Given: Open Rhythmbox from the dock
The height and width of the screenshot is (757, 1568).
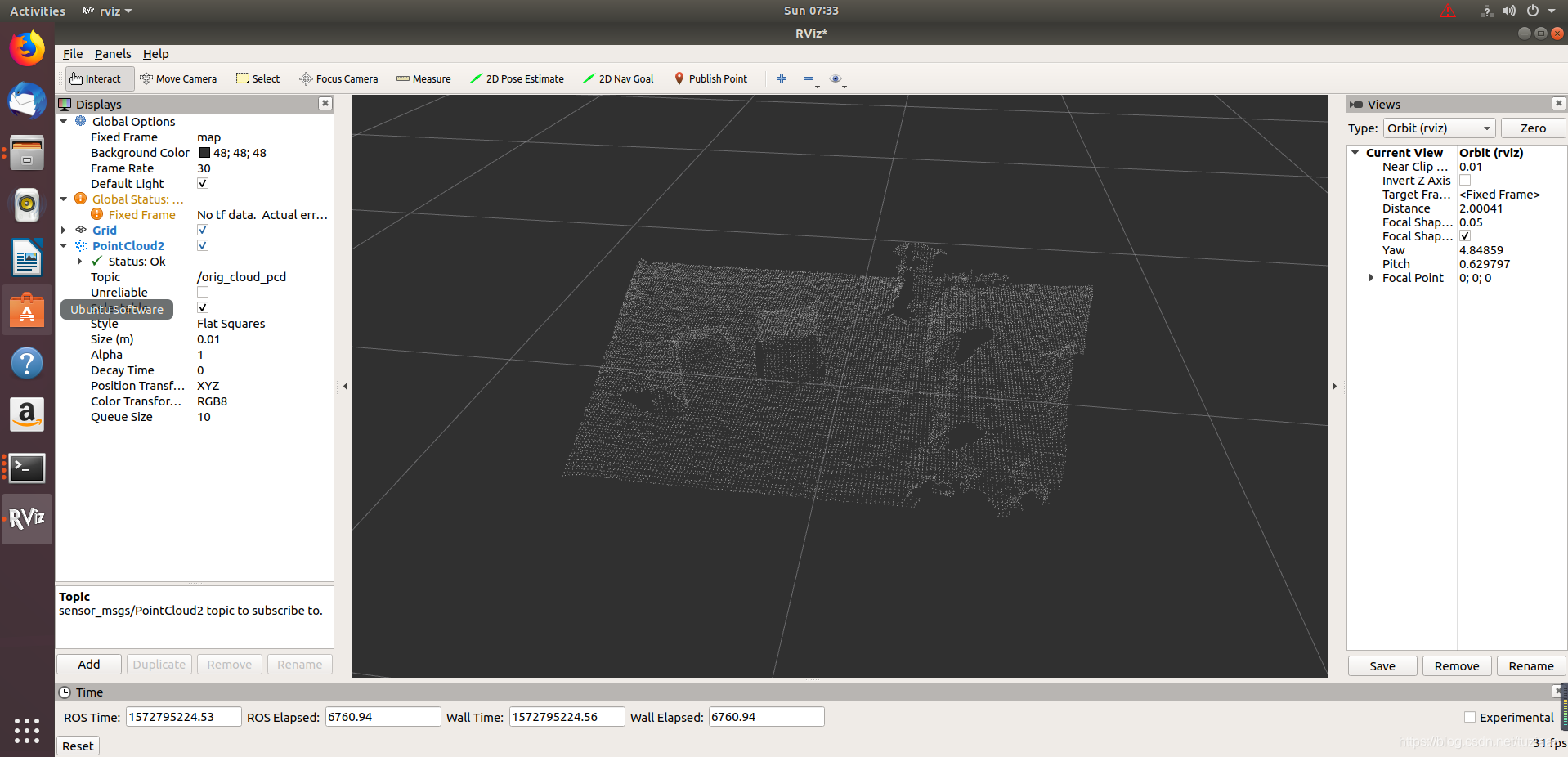Looking at the screenshot, I should [x=27, y=205].
